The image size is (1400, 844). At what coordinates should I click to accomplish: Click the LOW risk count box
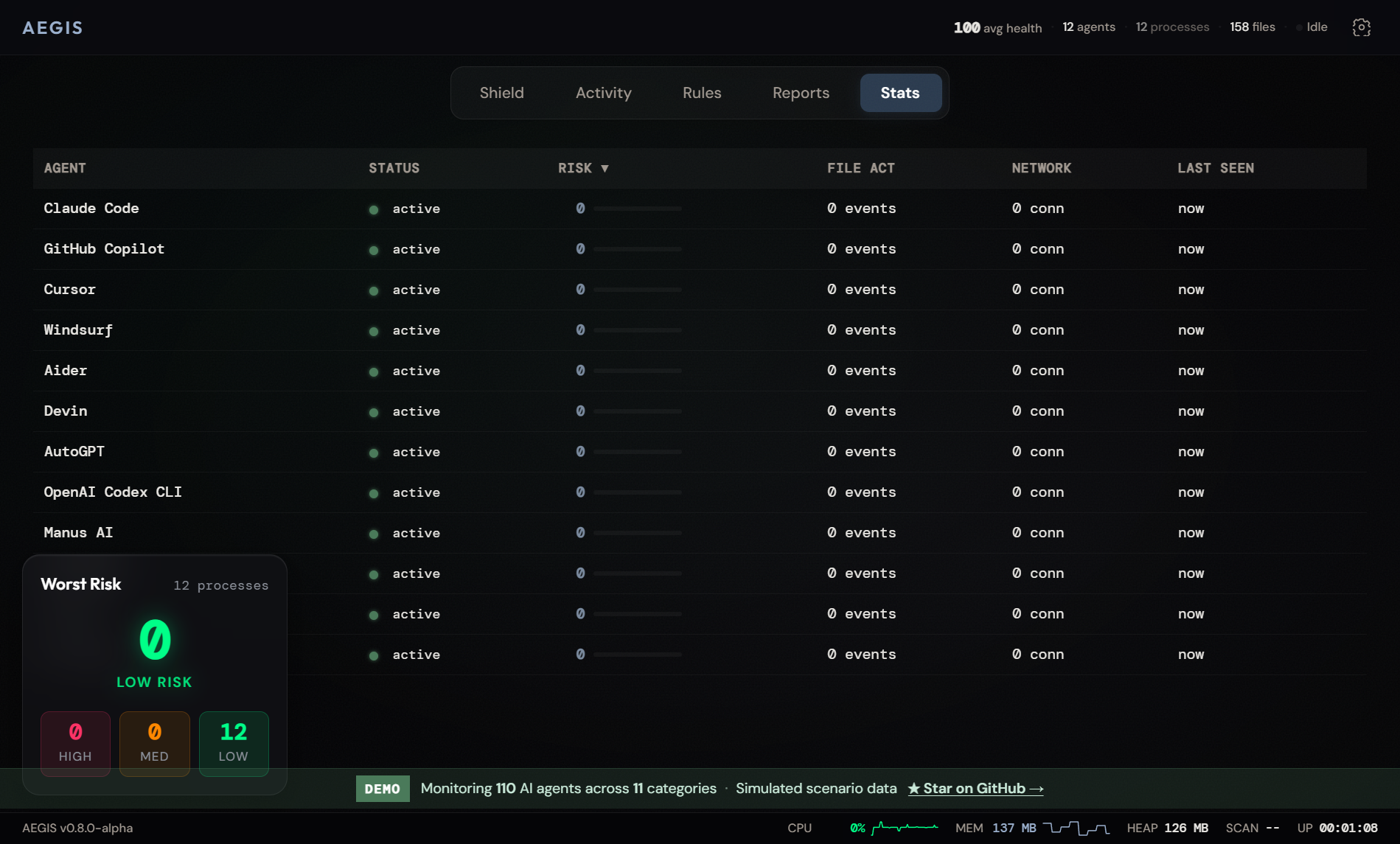(x=234, y=744)
